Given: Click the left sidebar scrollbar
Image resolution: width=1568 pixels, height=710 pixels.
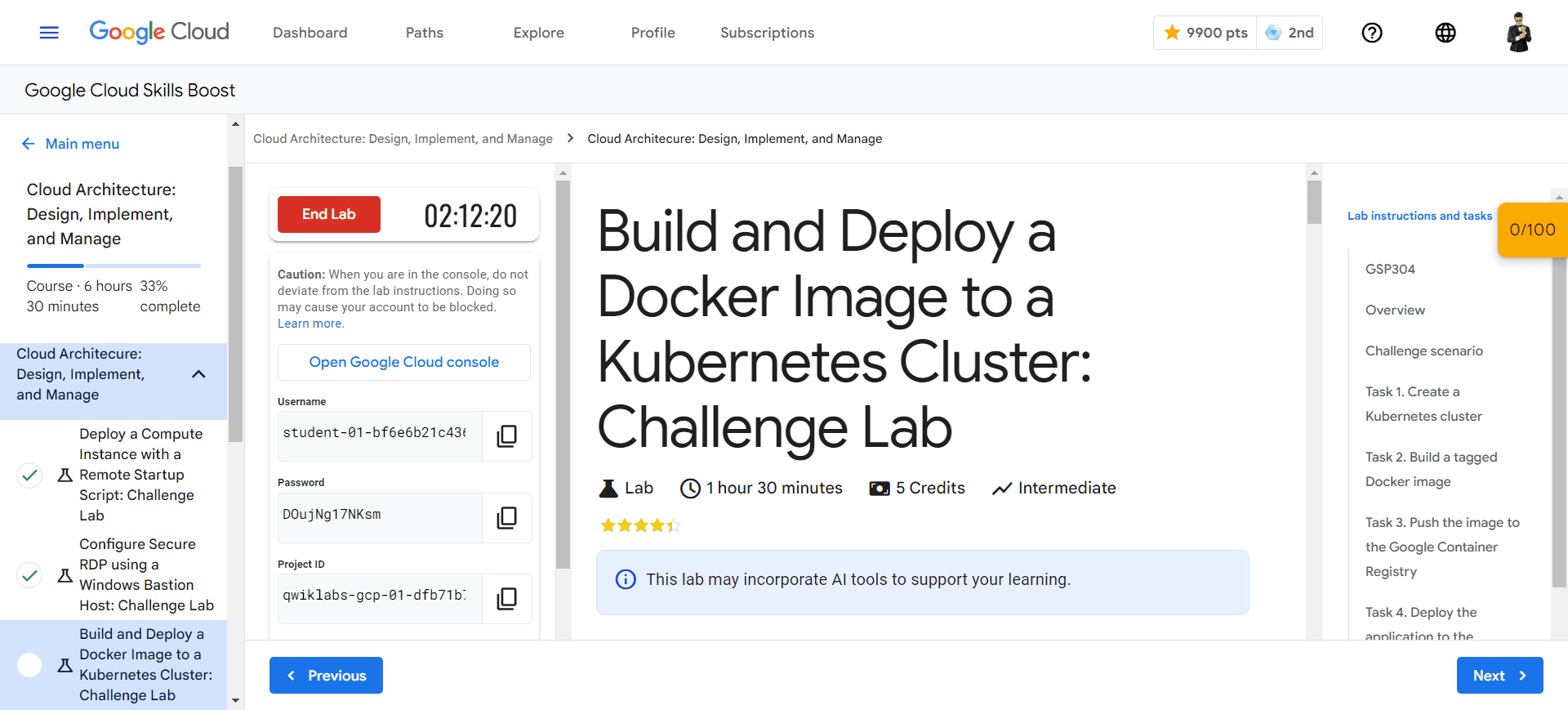Looking at the screenshot, I should click(236, 304).
